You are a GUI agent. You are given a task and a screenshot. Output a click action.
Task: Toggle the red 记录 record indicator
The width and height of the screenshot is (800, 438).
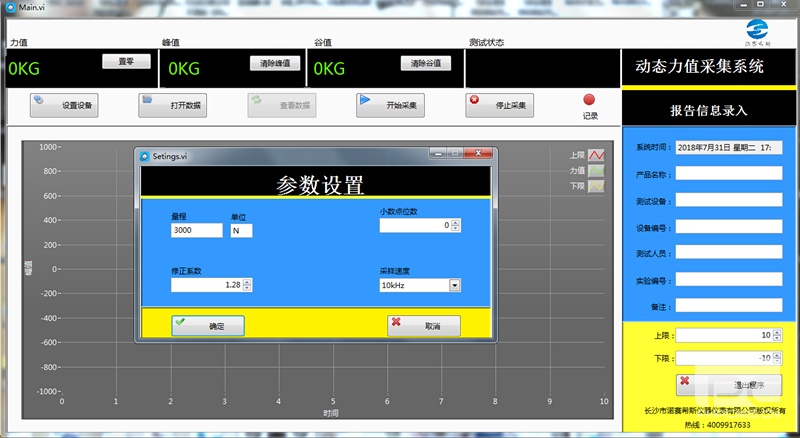click(589, 100)
